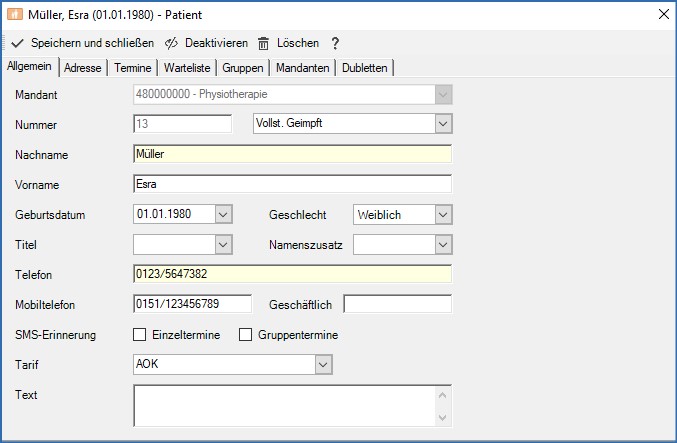Click the Deaktivieren crossed-eye icon
Image resolution: width=677 pixels, height=443 pixels.
tap(171, 43)
